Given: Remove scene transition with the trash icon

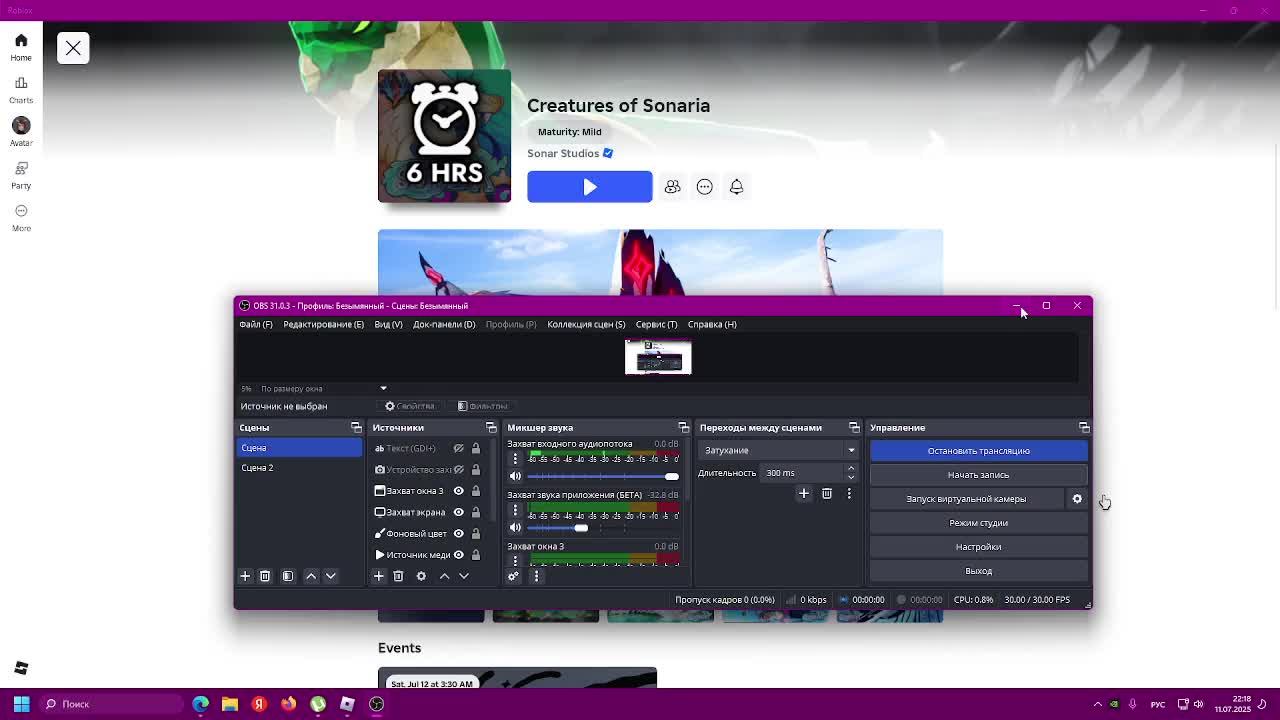Looking at the screenshot, I should (x=827, y=493).
